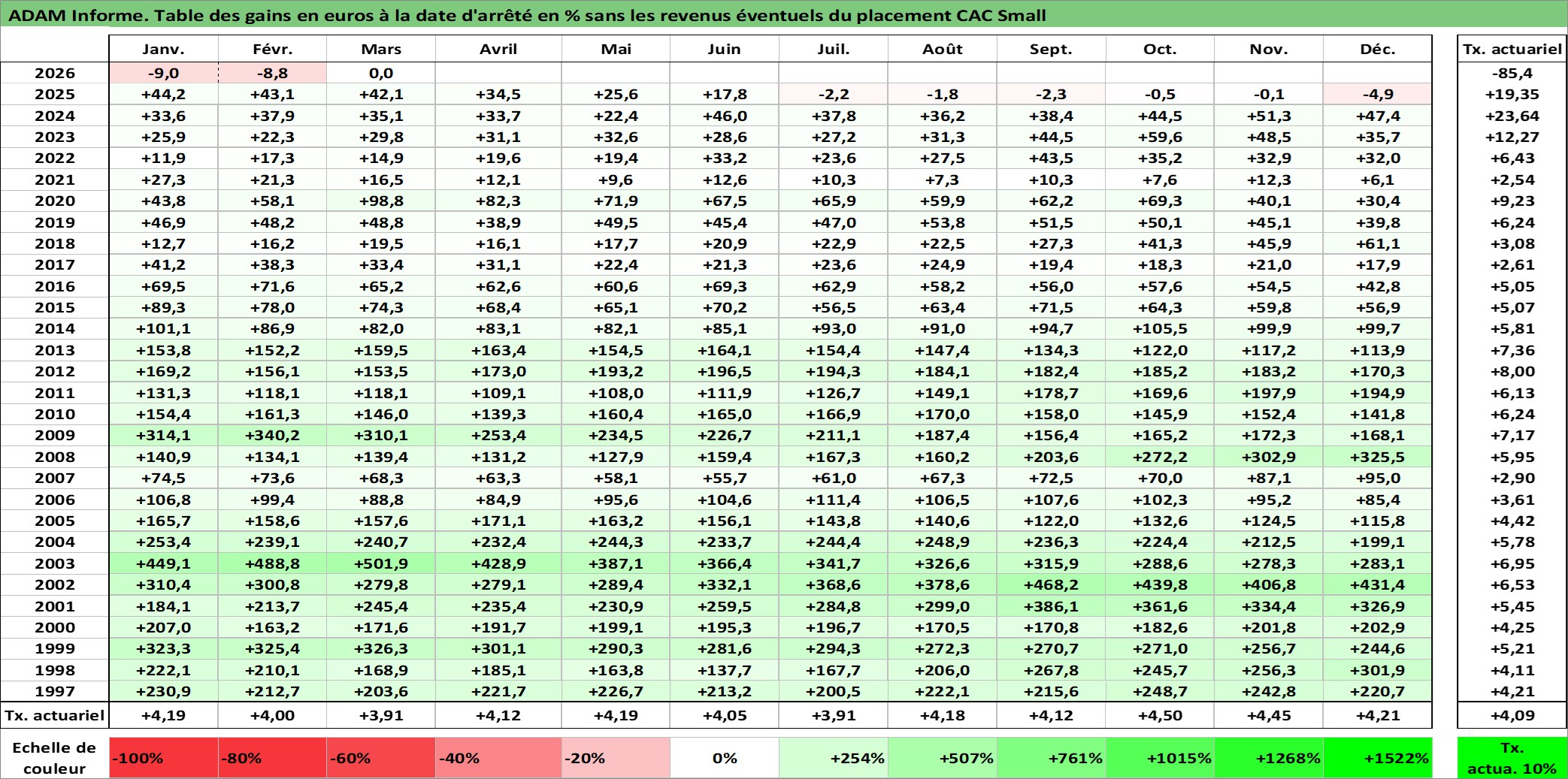The width and height of the screenshot is (1568, 779).
Task: Select the +501,9 cell in row 2003
Action: [x=381, y=563]
